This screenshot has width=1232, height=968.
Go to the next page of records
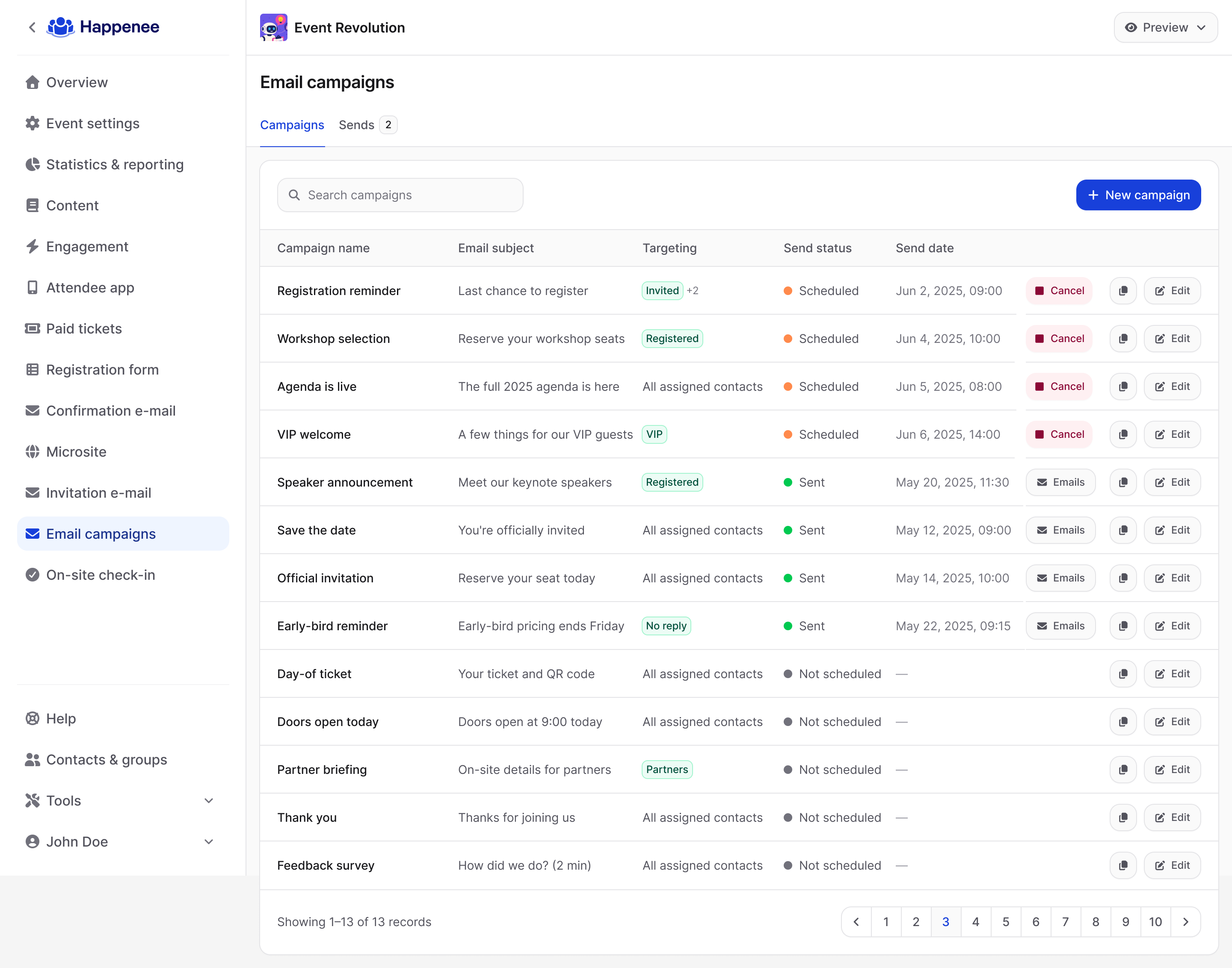pyautogui.click(x=1185, y=921)
